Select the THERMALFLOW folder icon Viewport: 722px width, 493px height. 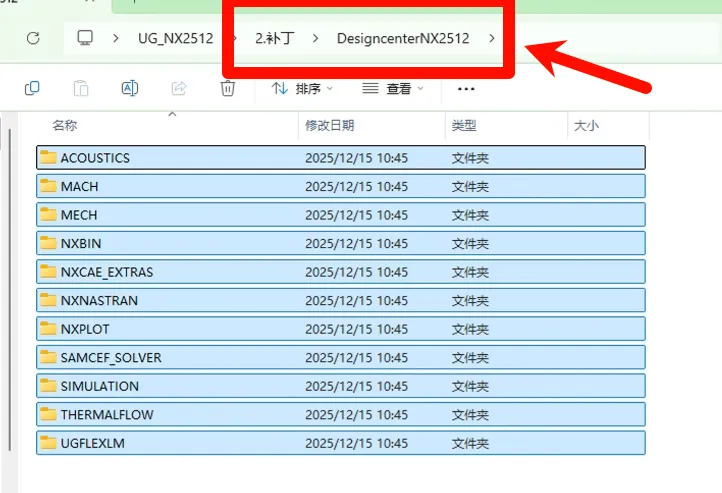point(48,414)
